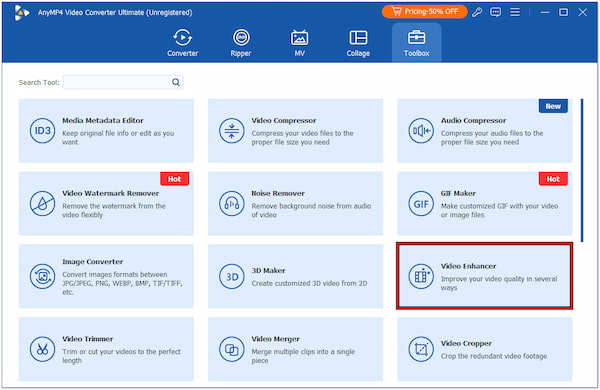Open the Video Merger title
This screenshot has height=390, width=600.
pyautogui.click(x=276, y=339)
